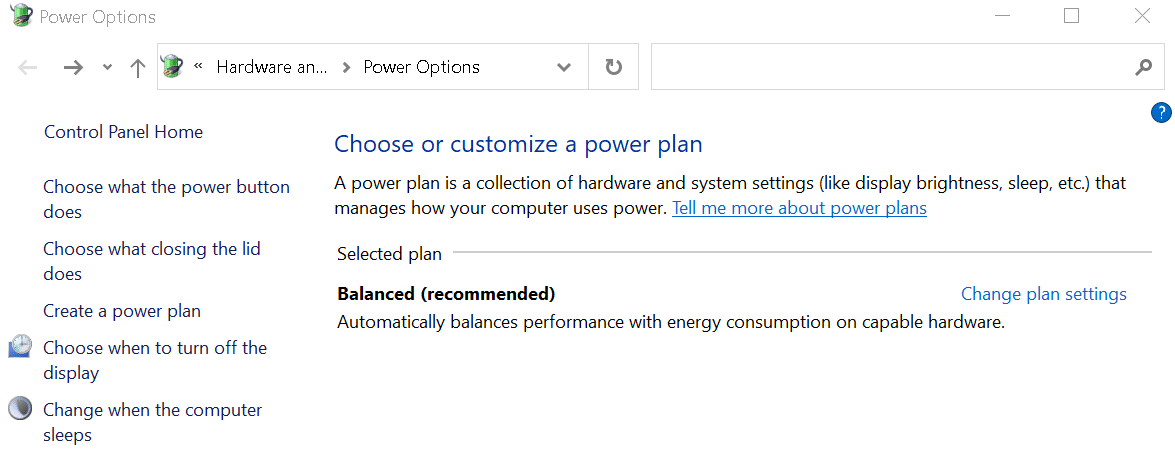Click the moon icon for sleep settings
Viewport: 1175px width, 451px height.
click(x=20, y=408)
